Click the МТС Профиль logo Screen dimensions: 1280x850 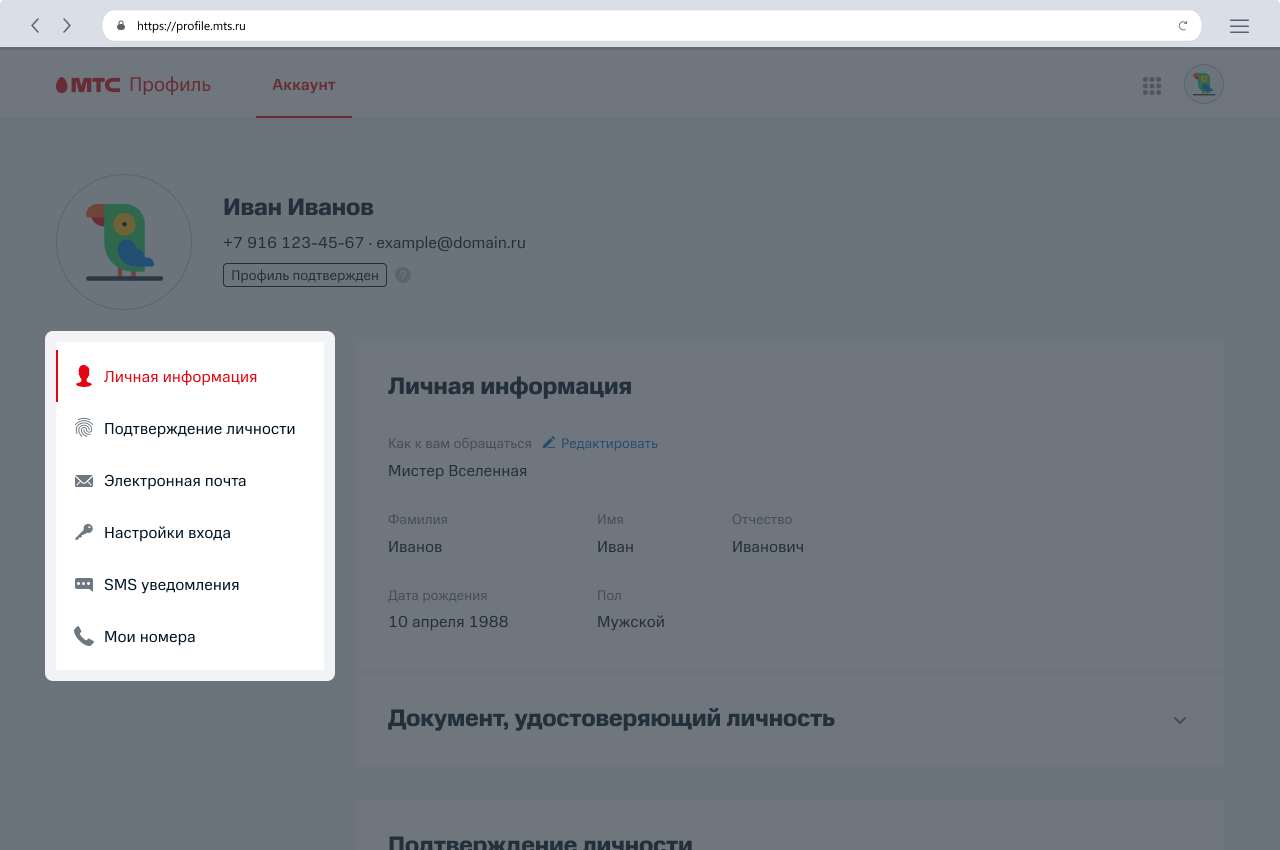(x=133, y=85)
